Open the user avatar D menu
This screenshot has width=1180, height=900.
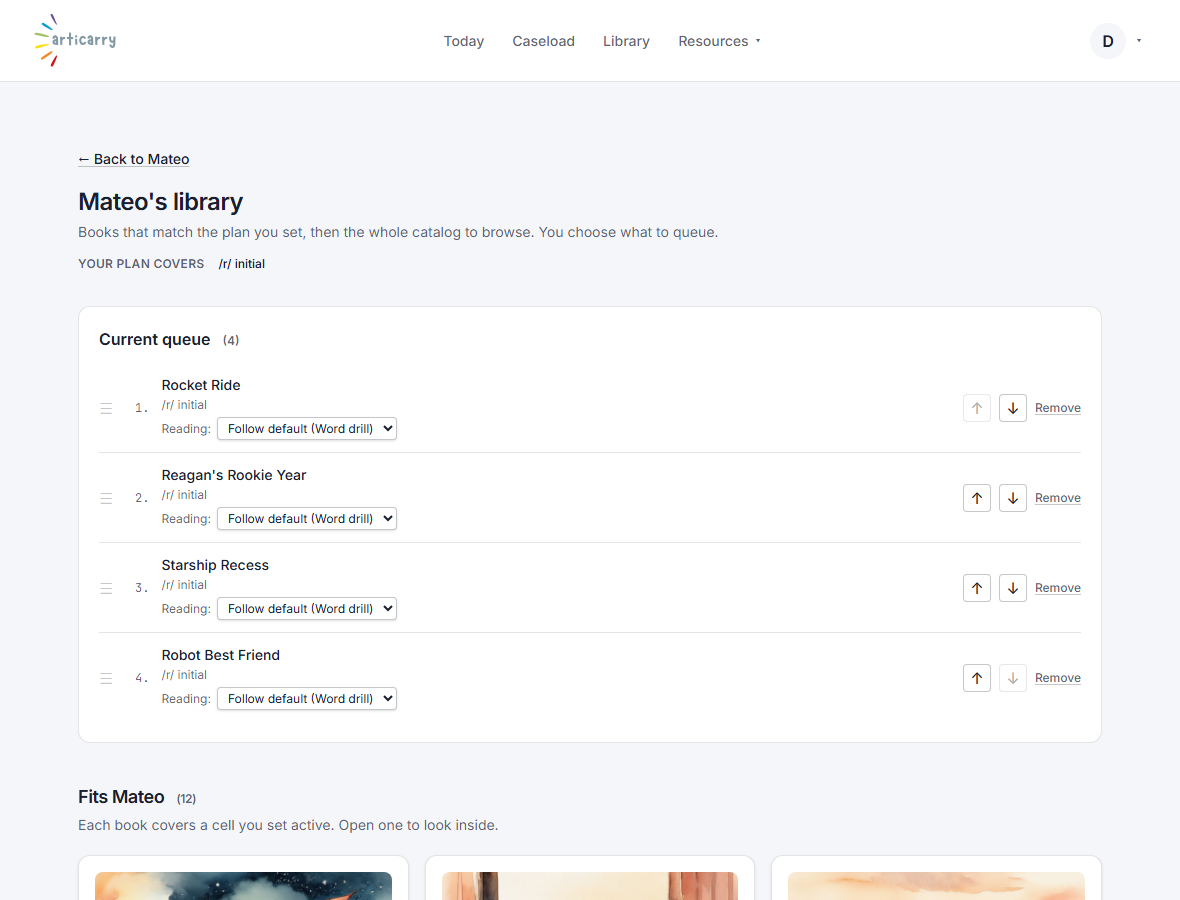click(1107, 41)
